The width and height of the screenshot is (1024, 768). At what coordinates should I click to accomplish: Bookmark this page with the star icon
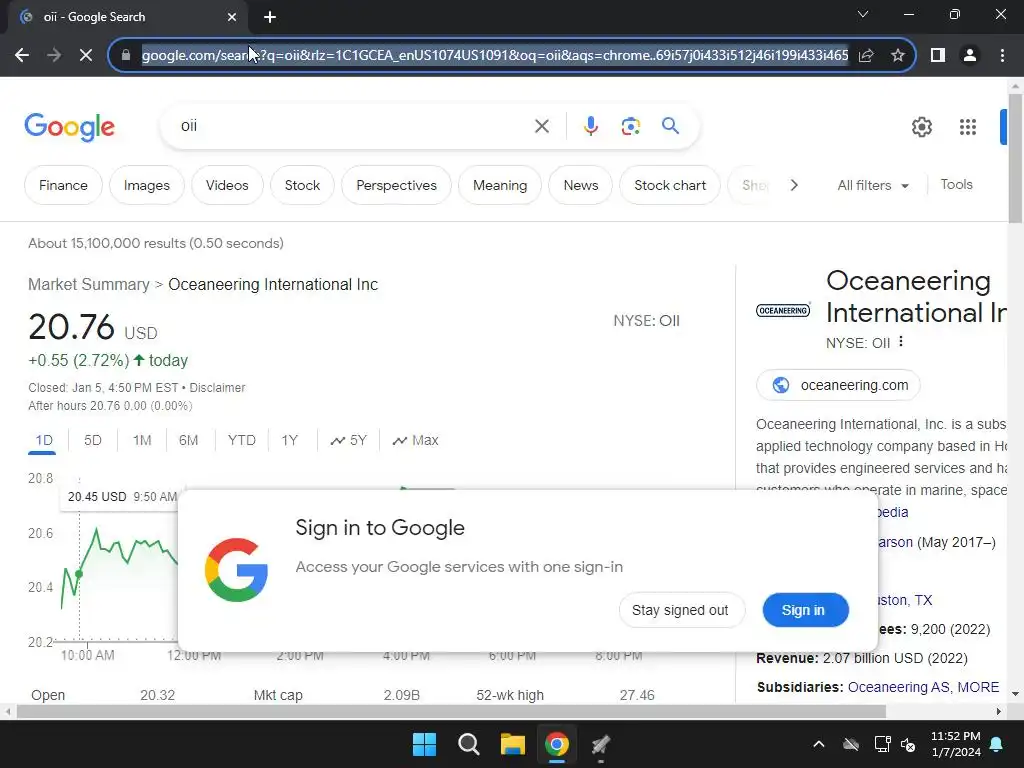[x=898, y=56]
